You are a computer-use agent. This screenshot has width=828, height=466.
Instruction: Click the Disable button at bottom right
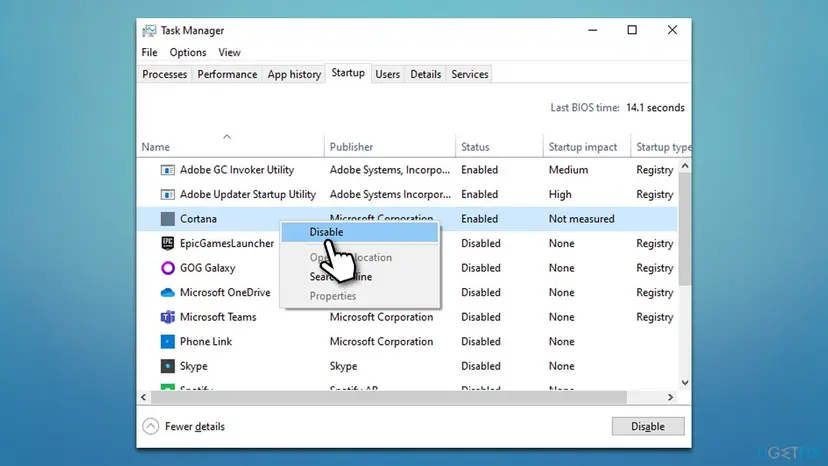[648, 426]
